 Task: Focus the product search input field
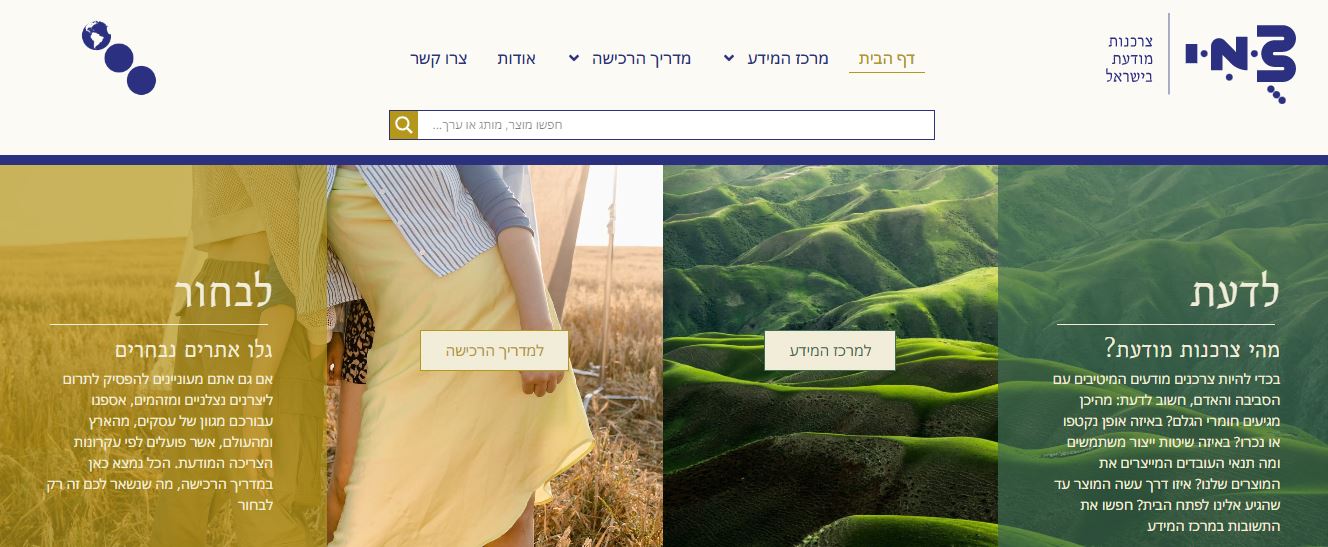[676, 125]
